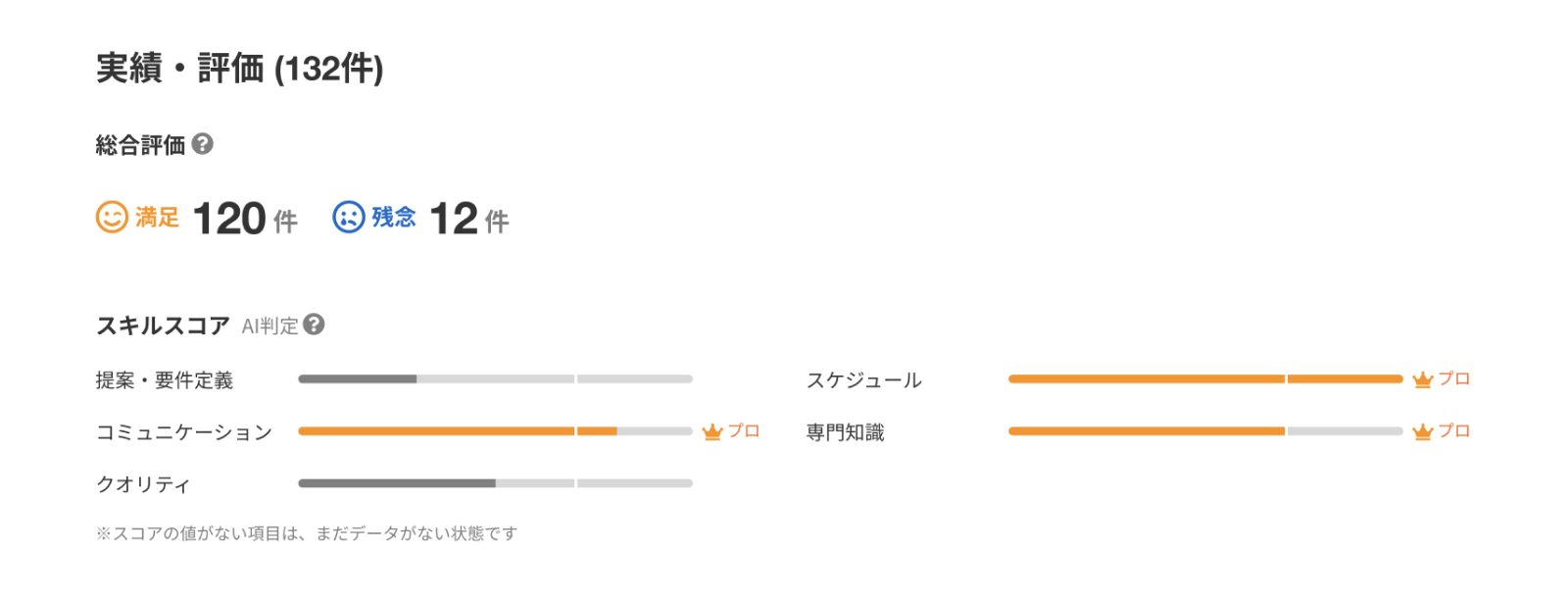
Task: Click the AI判定 label
Action: coord(269,326)
